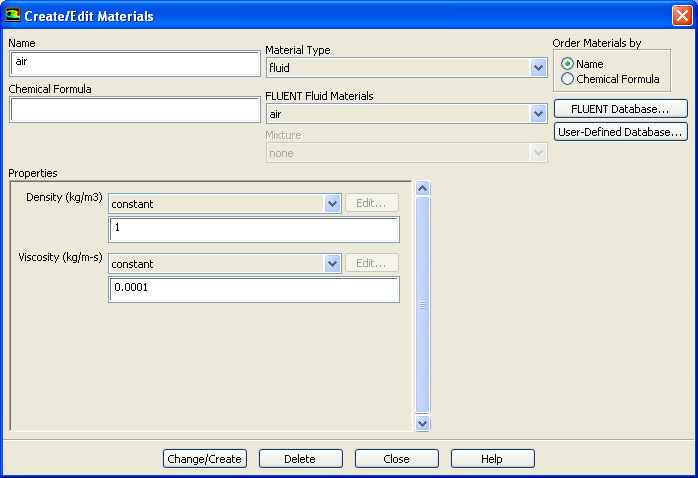Screen dimensions: 698x478
Task: Click the material Name input field
Action: [134, 63]
